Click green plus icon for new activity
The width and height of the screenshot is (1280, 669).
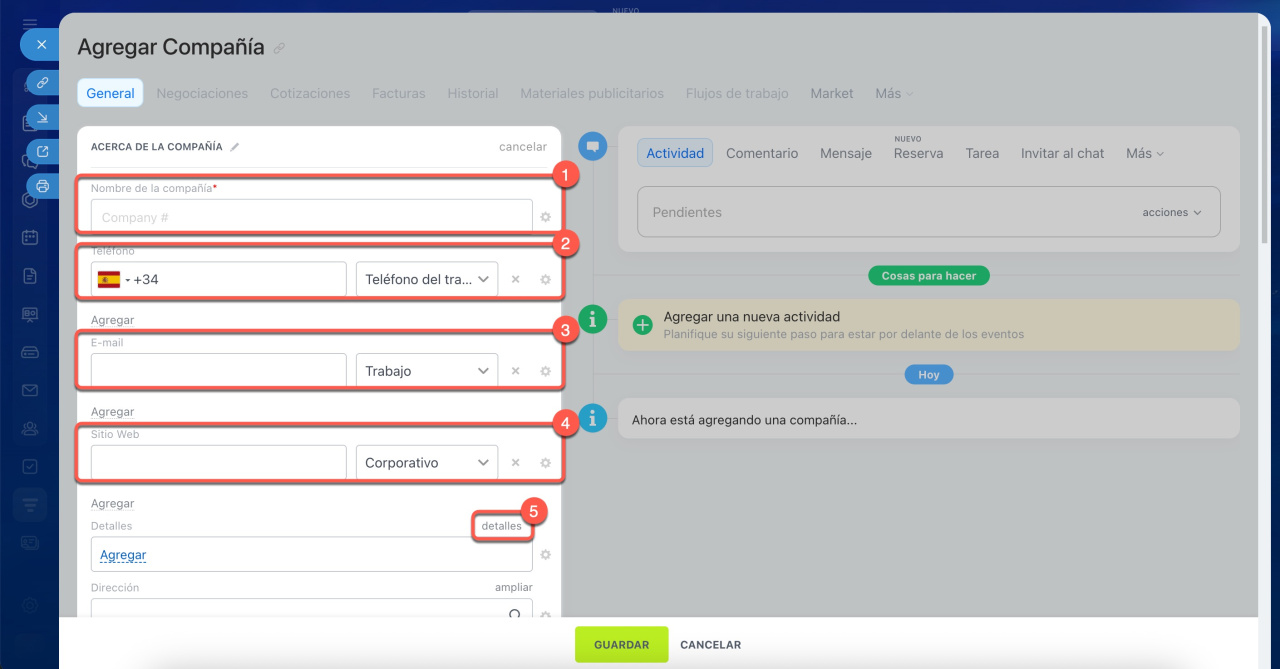[x=643, y=325]
